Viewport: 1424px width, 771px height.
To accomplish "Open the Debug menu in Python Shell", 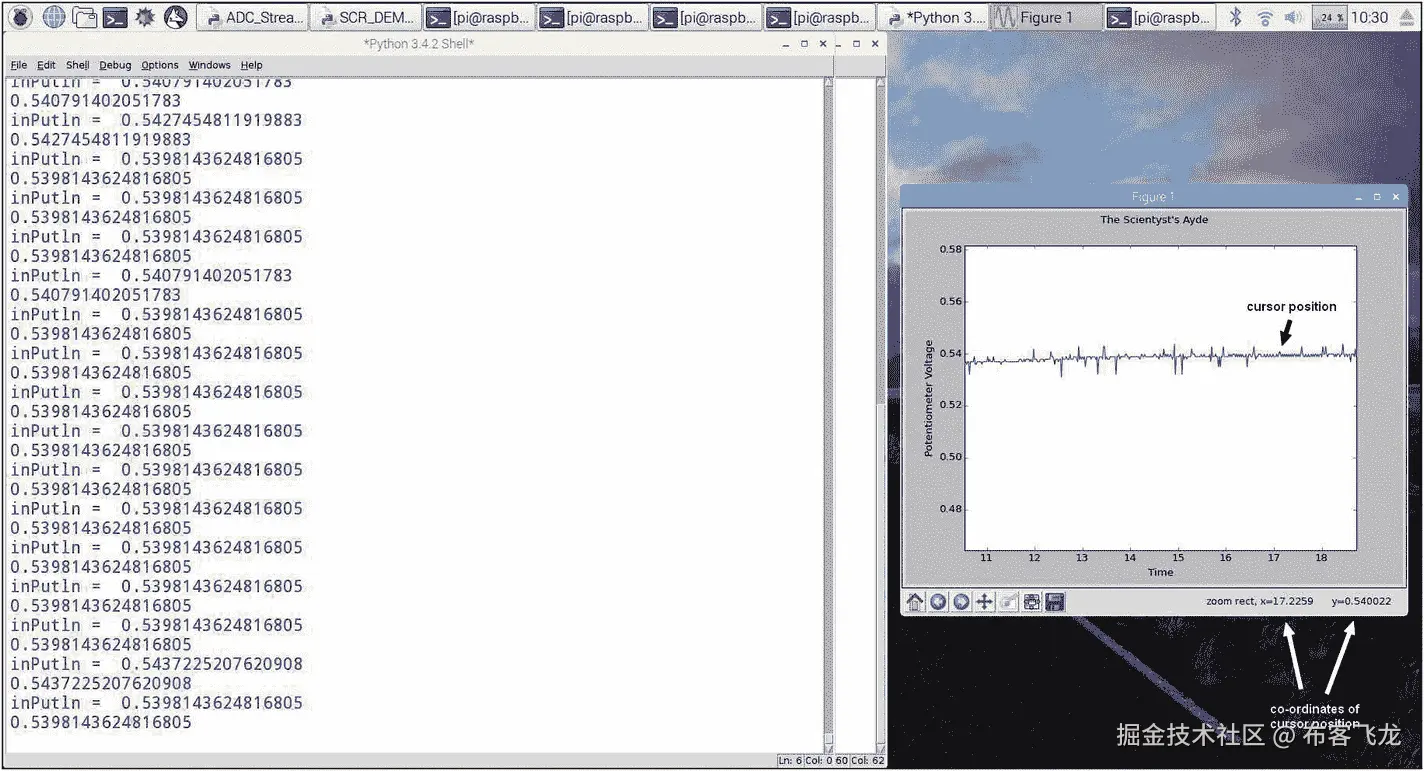I will click(x=114, y=64).
